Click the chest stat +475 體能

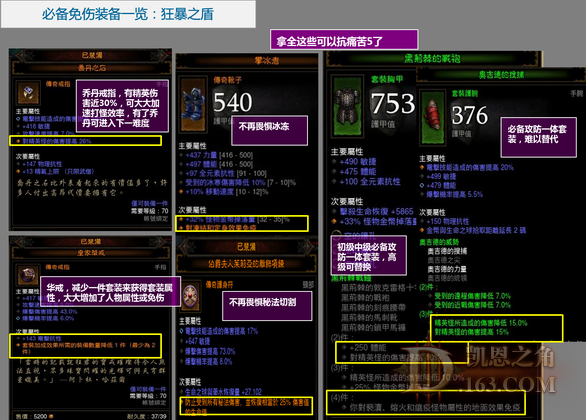click(358, 172)
